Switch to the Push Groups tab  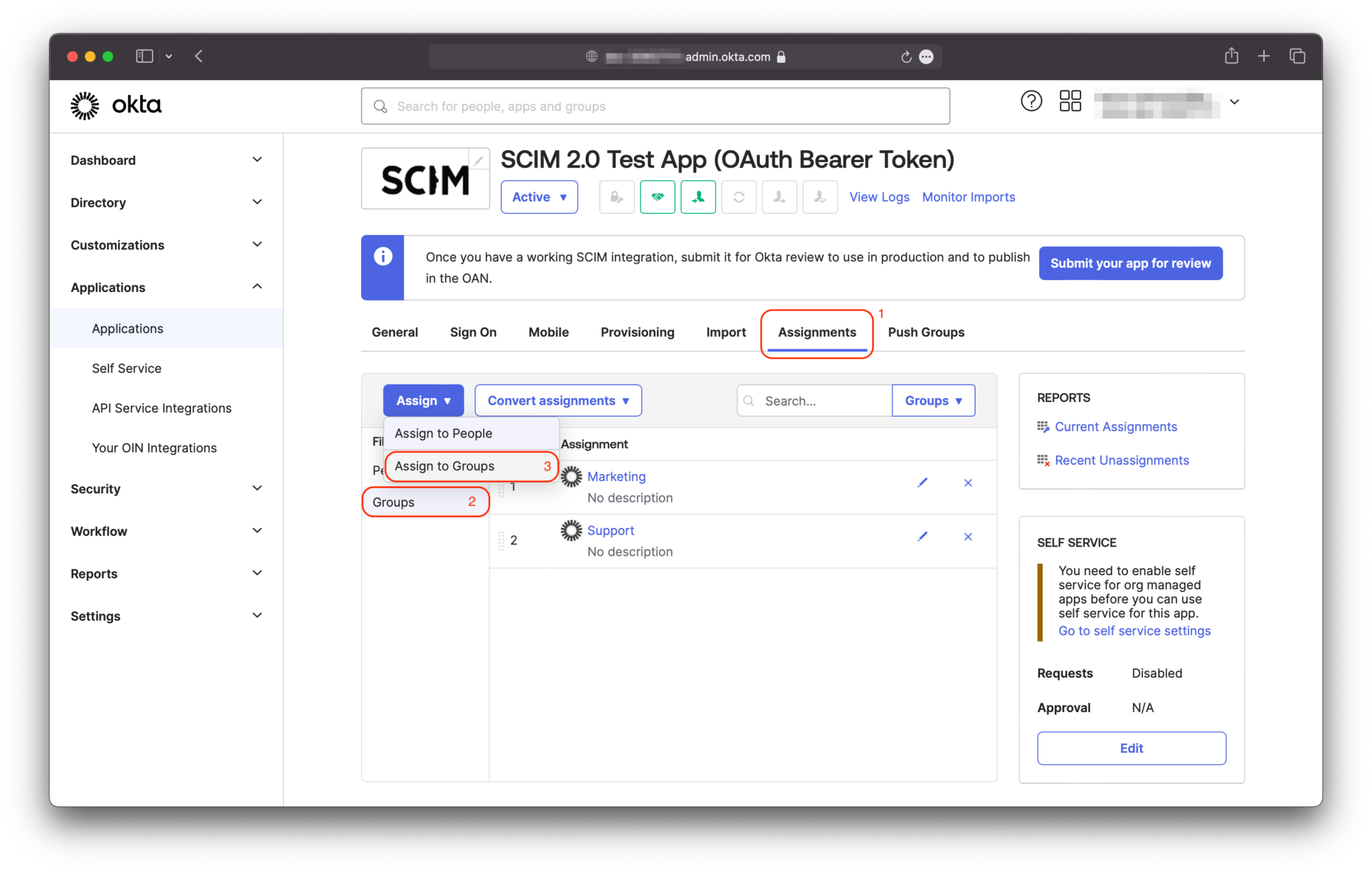pos(926,332)
